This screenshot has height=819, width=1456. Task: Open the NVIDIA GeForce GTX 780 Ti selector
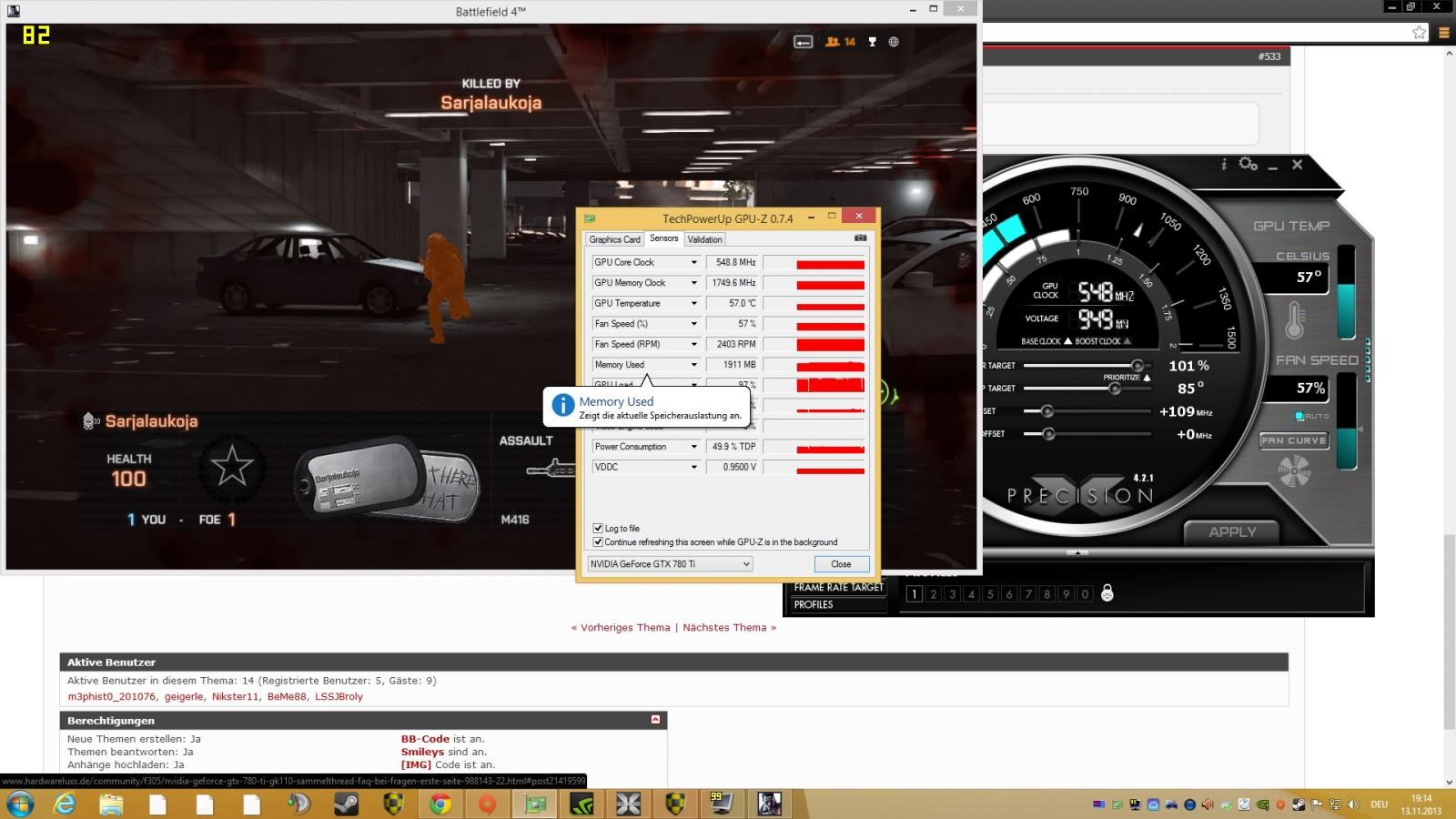(670, 564)
